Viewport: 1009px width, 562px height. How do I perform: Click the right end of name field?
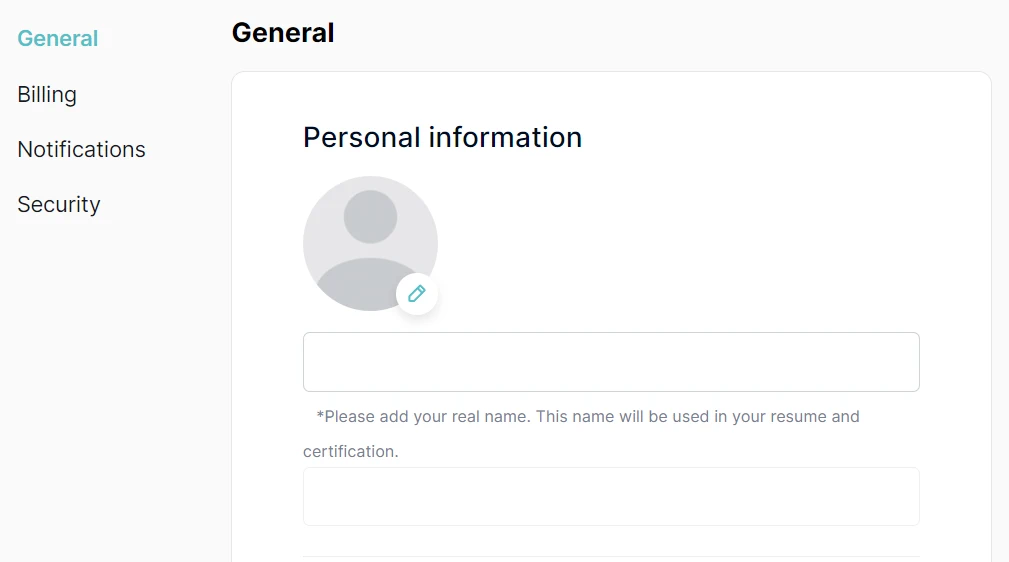click(x=900, y=362)
